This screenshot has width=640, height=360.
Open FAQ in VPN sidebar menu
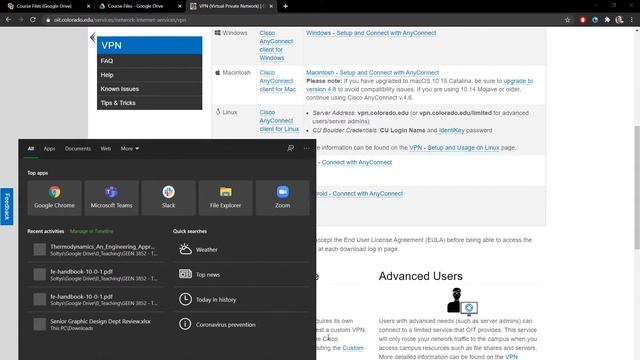(149, 61)
